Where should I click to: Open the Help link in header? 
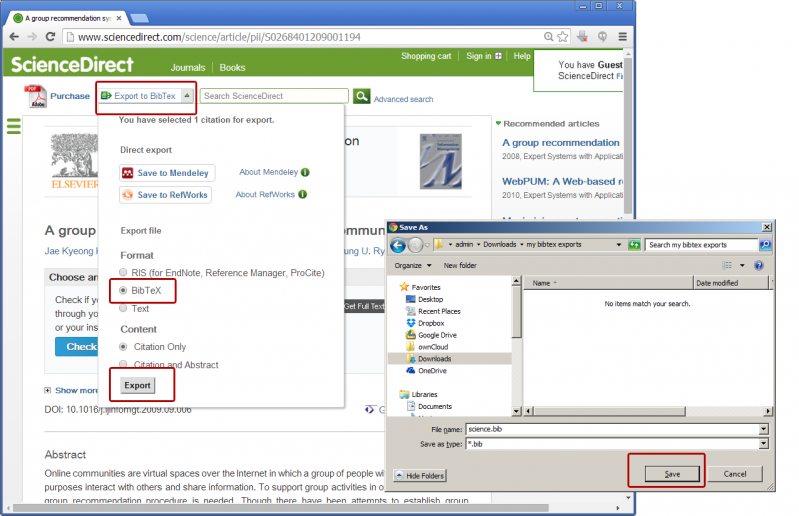[x=522, y=56]
